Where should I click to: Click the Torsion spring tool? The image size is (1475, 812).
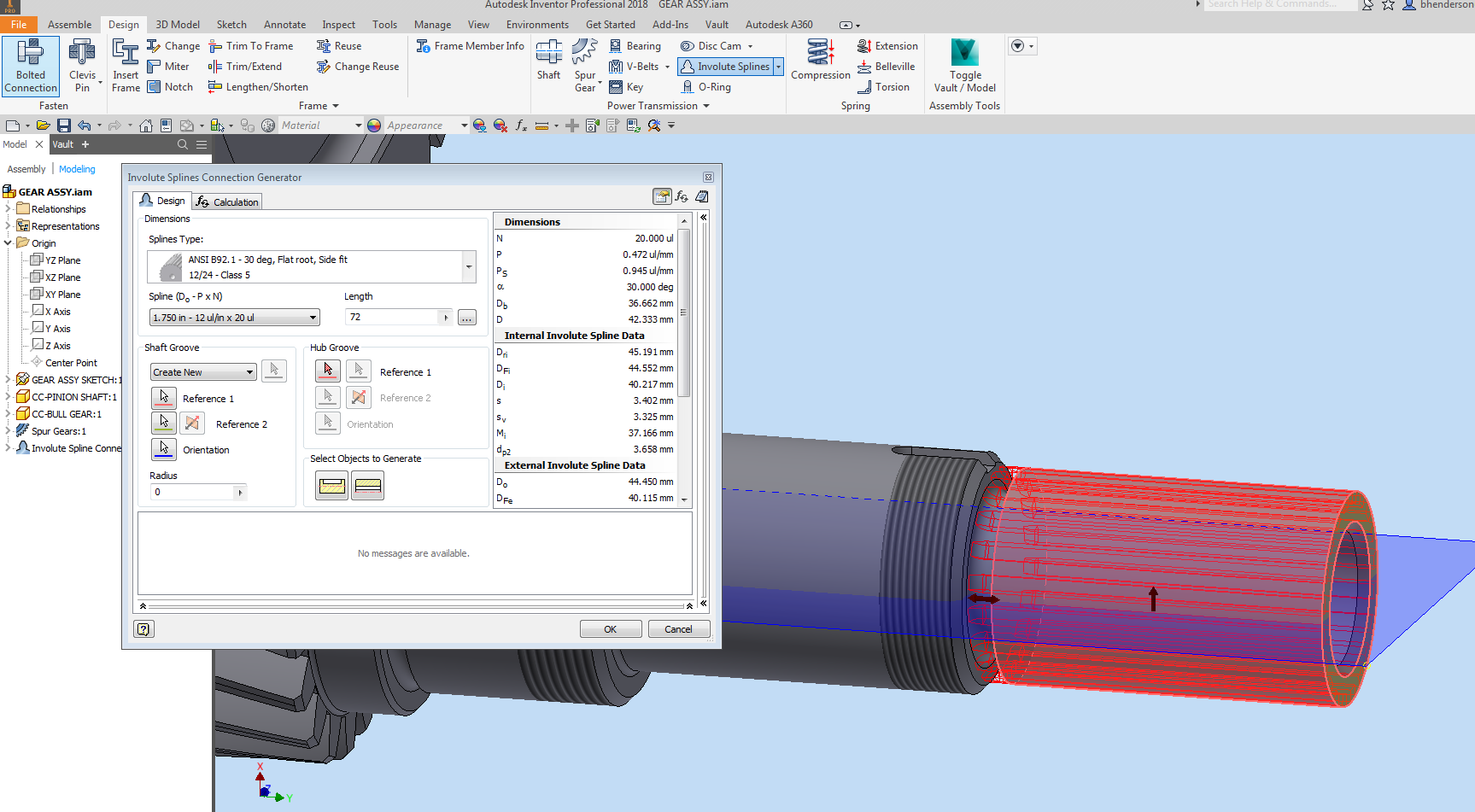click(883, 87)
